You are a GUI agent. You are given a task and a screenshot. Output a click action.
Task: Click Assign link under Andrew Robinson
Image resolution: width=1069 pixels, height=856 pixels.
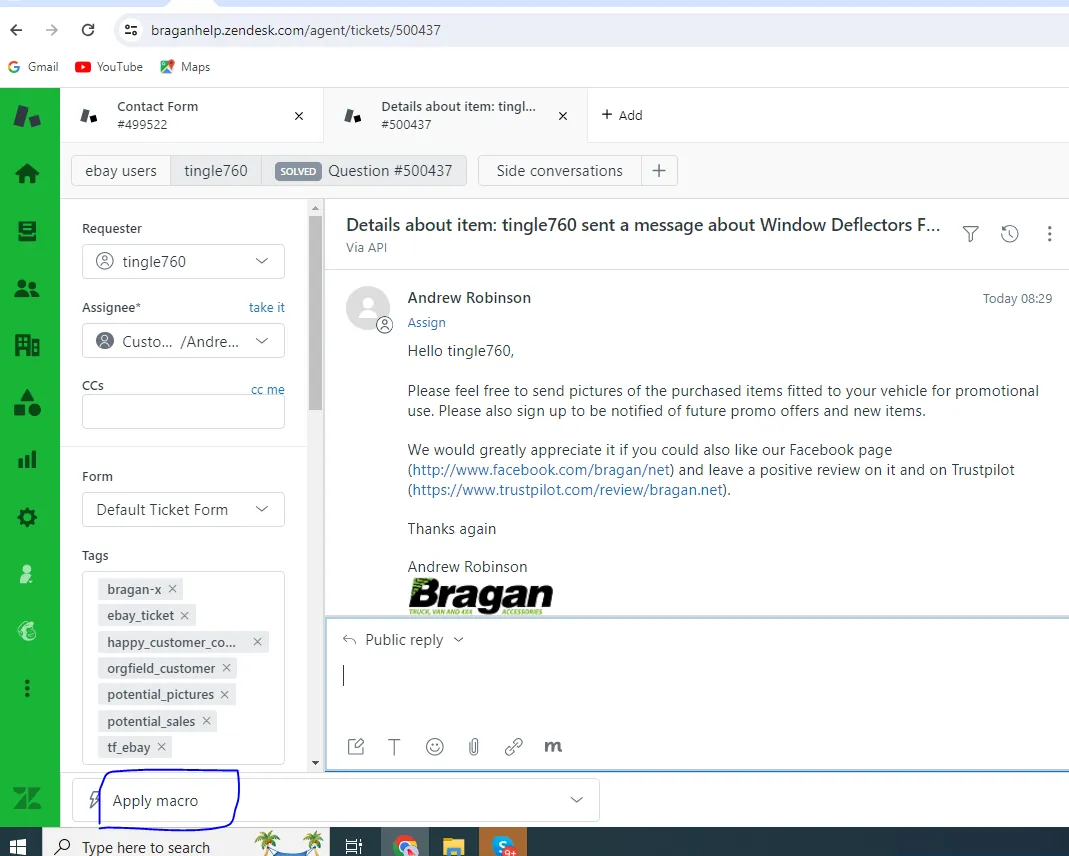(427, 322)
